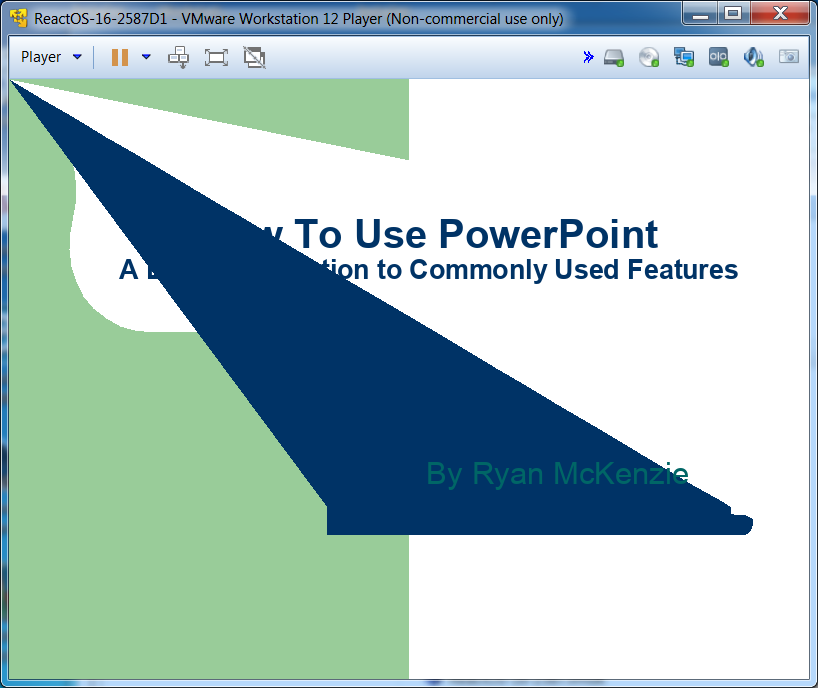Expand the power options arrow beside pause
The image size is (818, 688).
tap(146, 57)
